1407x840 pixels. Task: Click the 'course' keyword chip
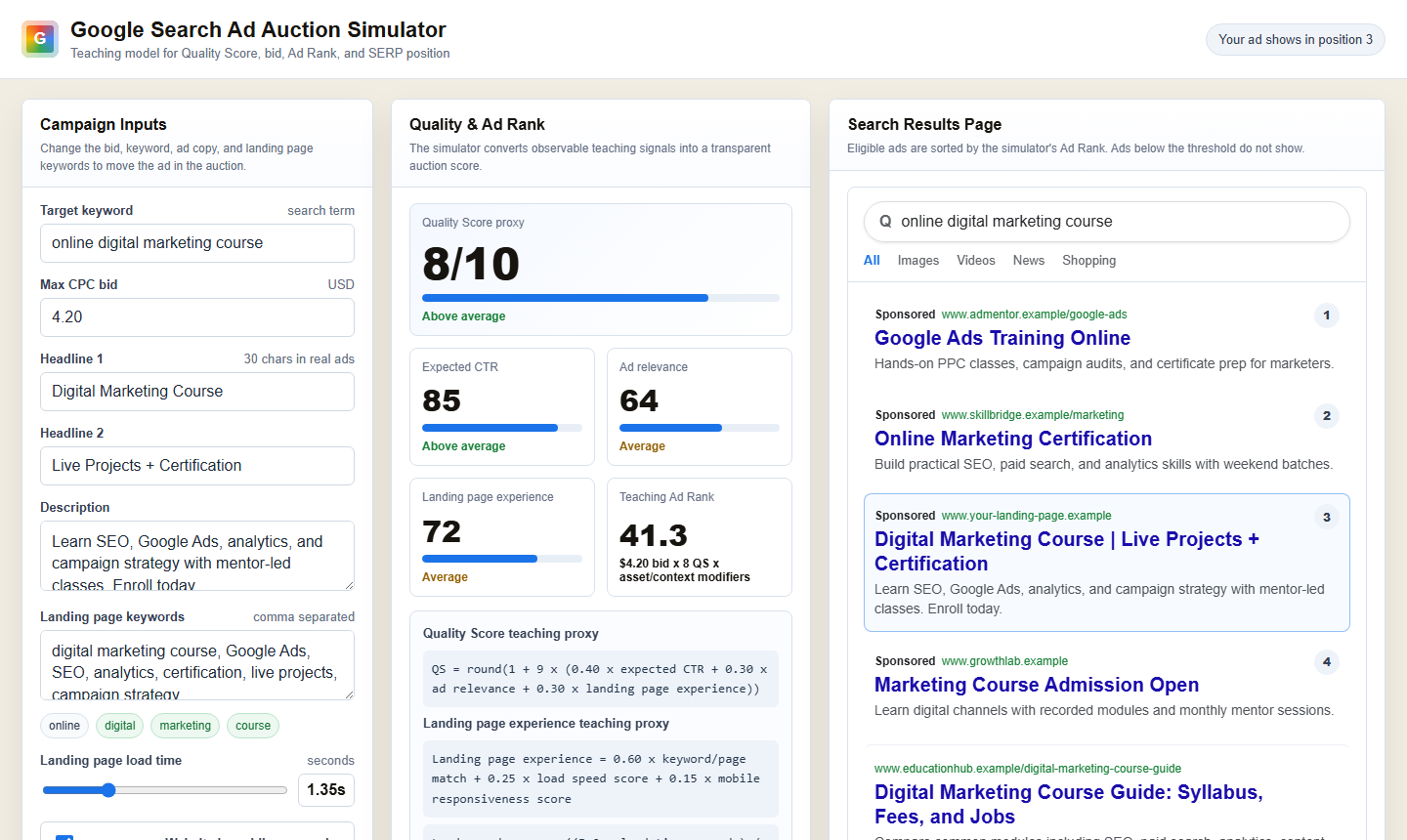[253, 726]
